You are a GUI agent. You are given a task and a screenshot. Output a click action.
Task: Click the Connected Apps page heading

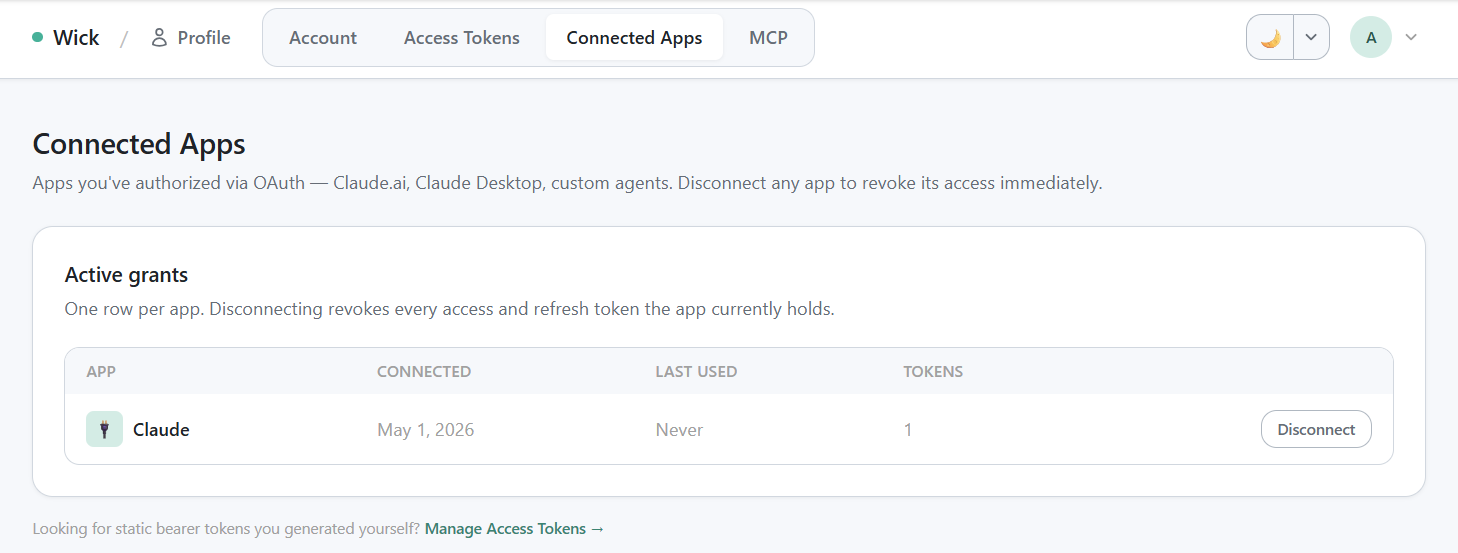tap(139, 144)
